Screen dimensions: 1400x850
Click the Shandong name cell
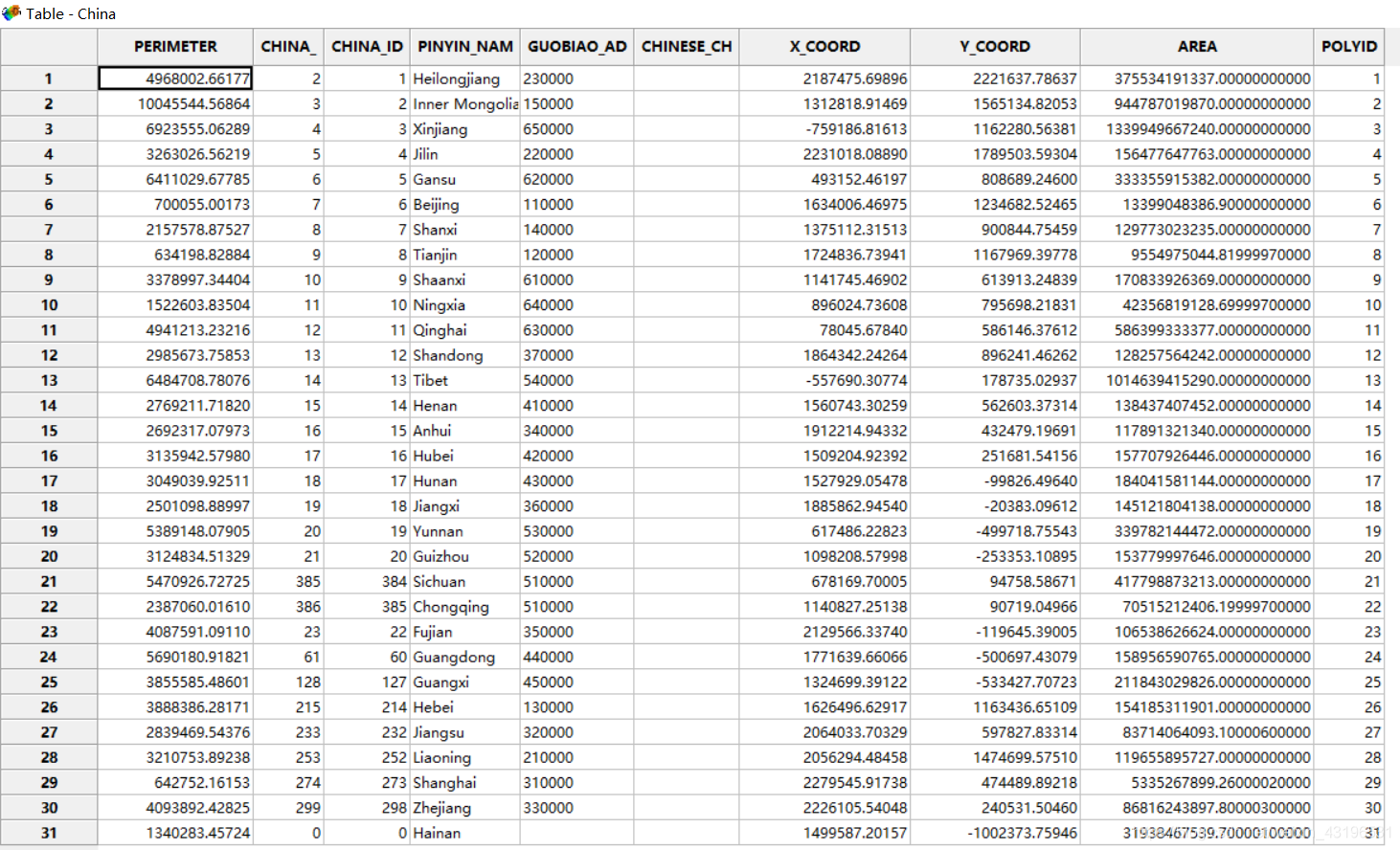click(465, 355)
